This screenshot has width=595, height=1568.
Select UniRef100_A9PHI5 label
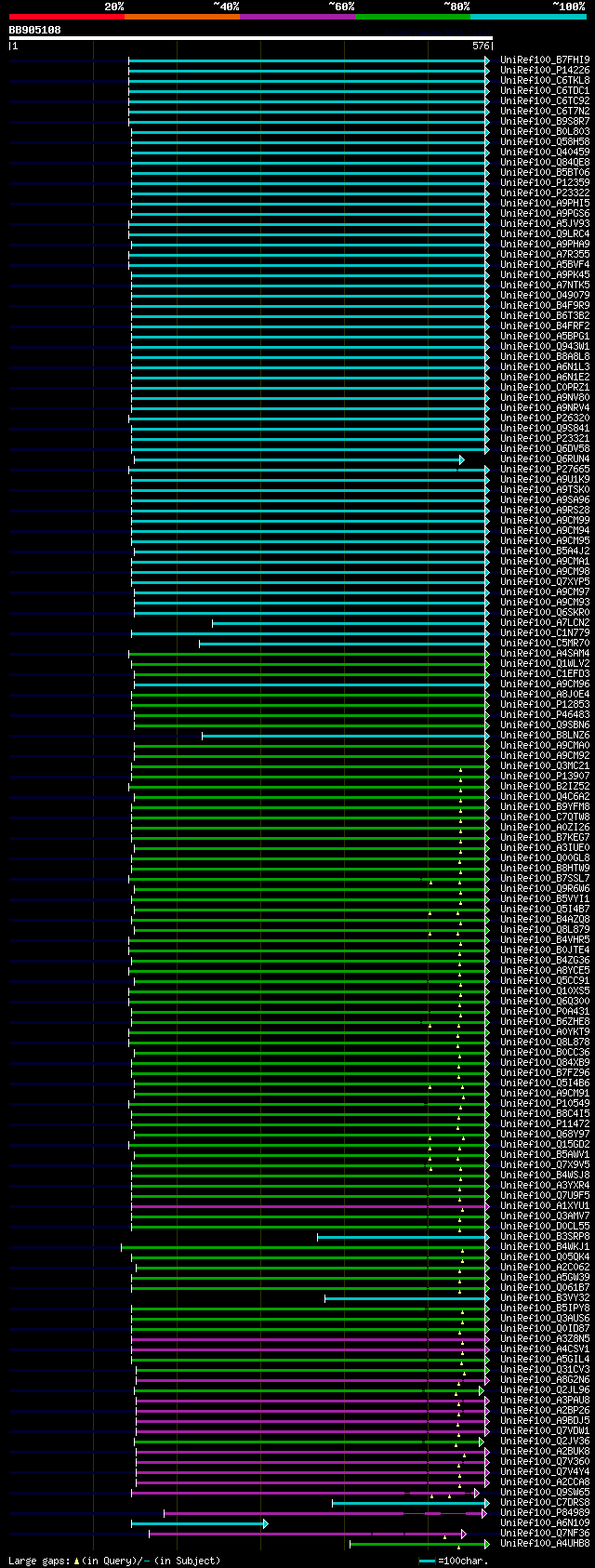click(545, 203)
